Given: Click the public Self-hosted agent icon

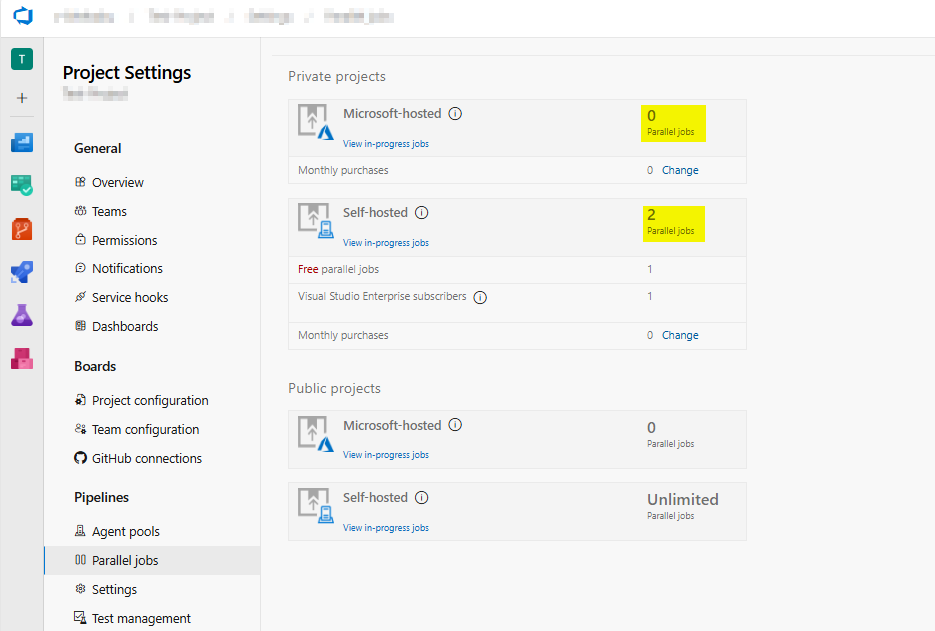Looking at the screenshot, I should (x=315, y=506).
